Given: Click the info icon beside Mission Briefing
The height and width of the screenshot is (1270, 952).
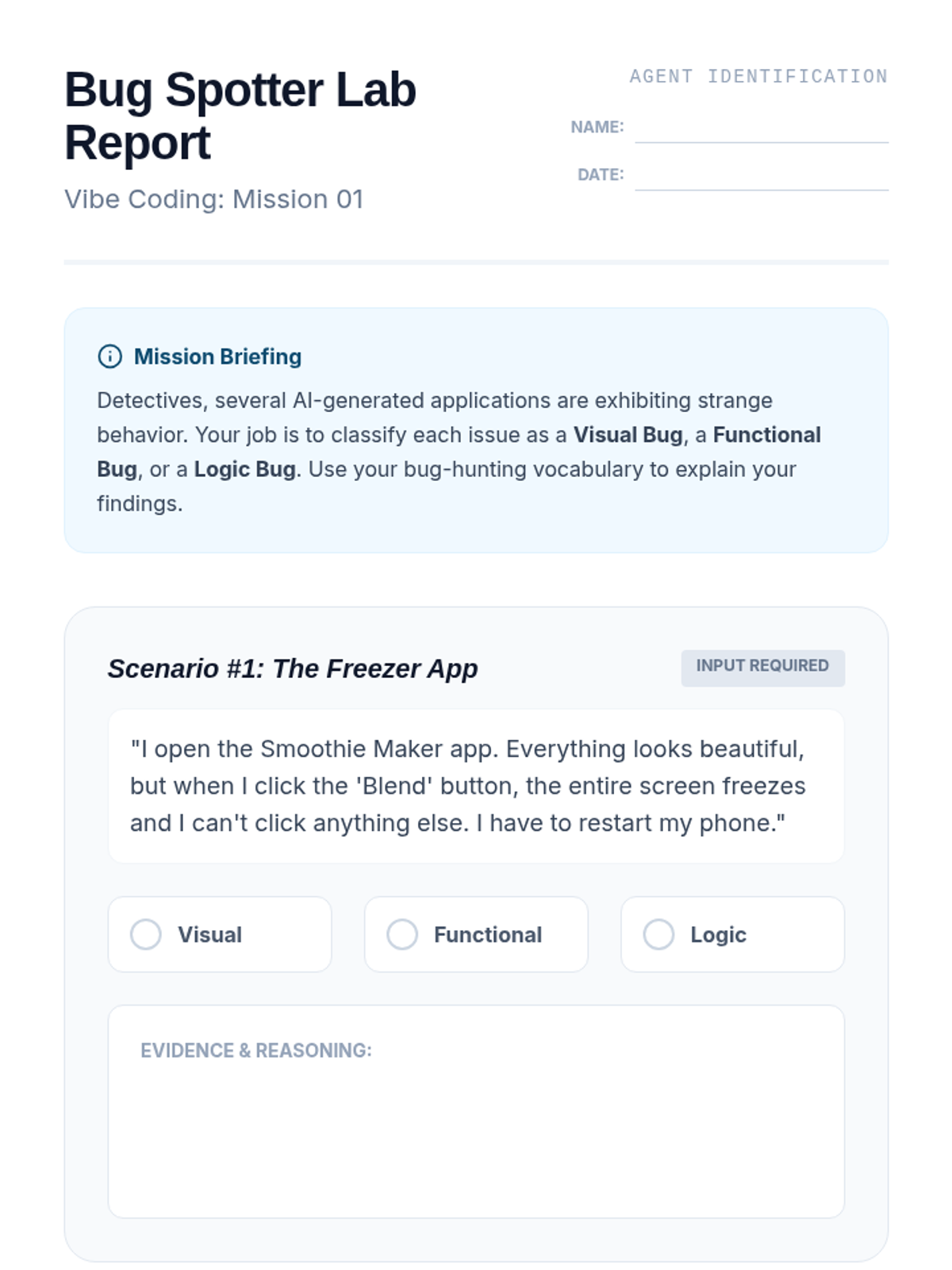Looking at the screenshot, I should [x=109, y=356].
